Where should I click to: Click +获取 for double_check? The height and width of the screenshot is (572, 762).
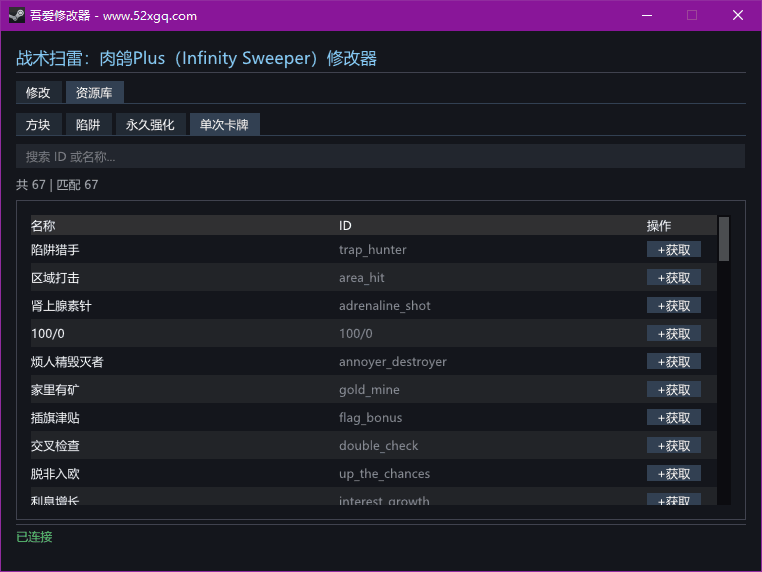[x=674, y=446]
